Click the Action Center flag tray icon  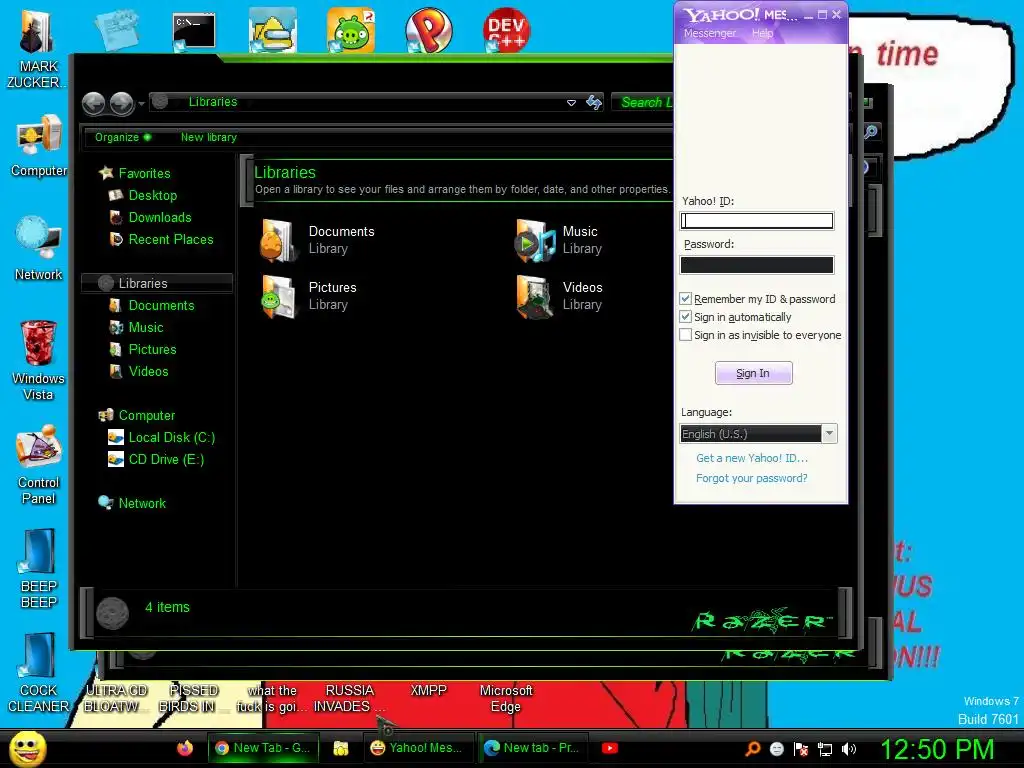[801, 749]
